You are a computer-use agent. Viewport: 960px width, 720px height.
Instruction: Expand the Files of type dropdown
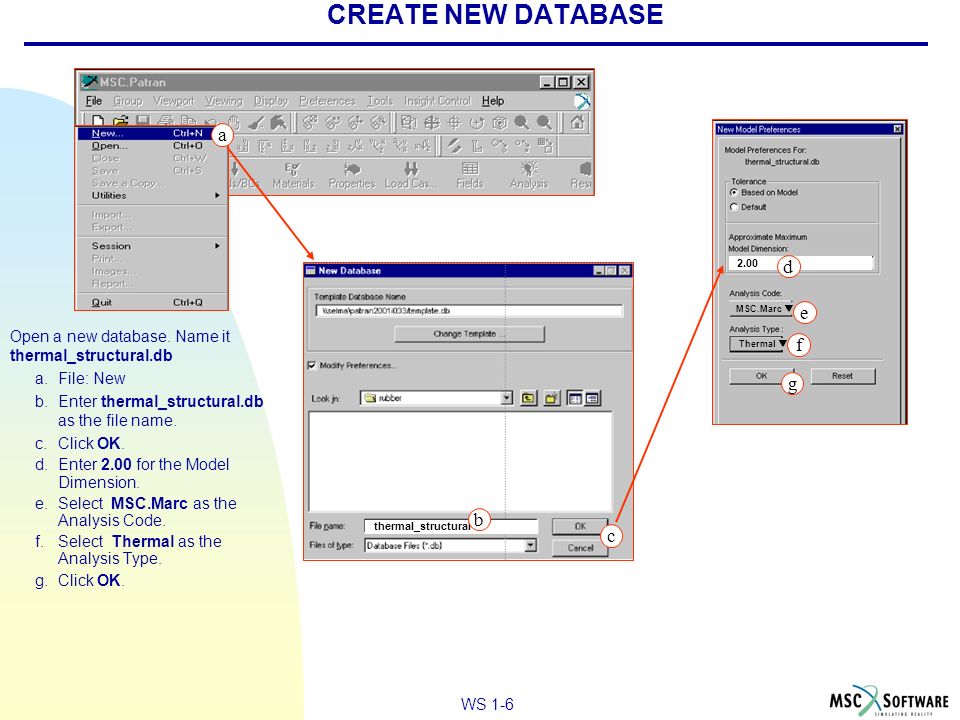[530, 545]
